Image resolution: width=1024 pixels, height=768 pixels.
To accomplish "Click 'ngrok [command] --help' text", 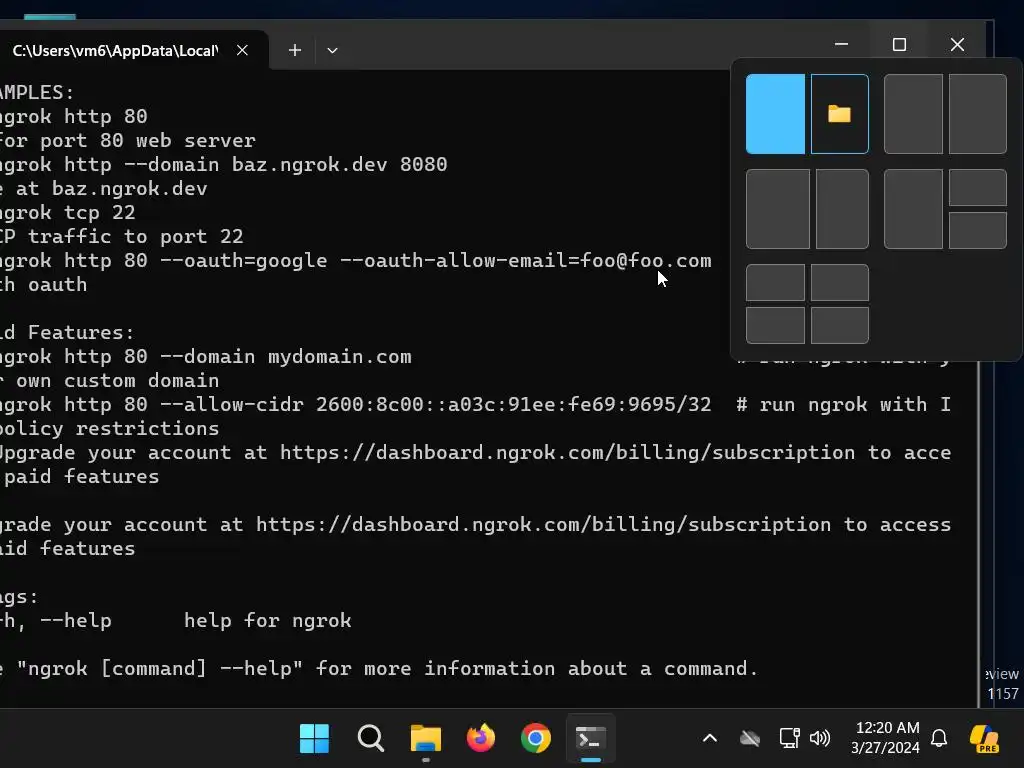I will click(160, 669).
